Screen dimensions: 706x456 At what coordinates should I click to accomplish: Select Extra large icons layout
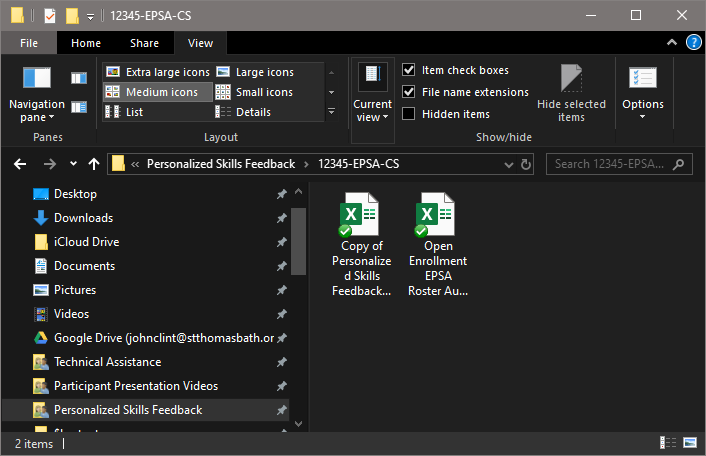point(158,72)
